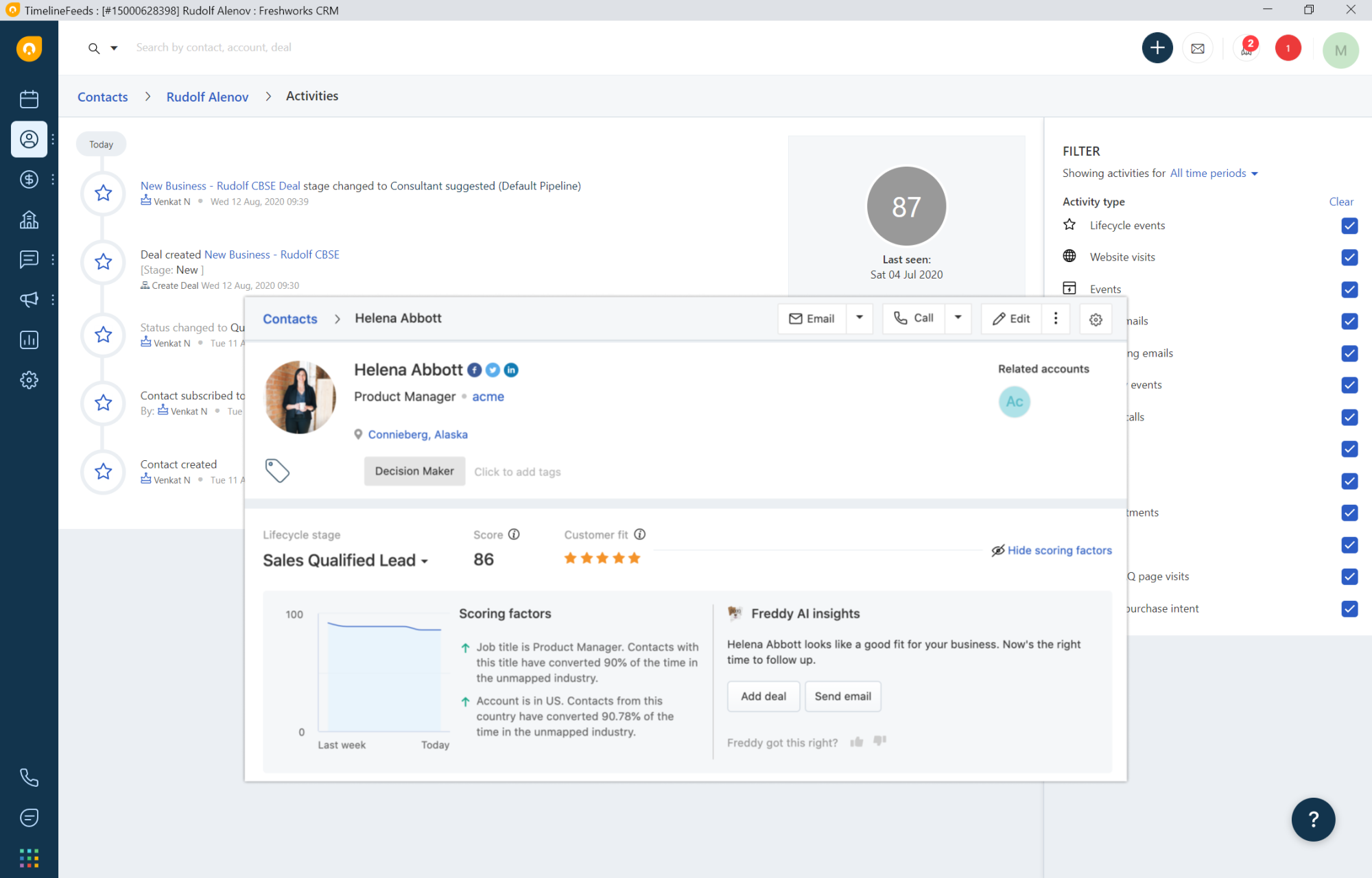This screenshot has width=1372, height=878.
Task: Click Hide scoring factors link
Action: pos(1059,549)
